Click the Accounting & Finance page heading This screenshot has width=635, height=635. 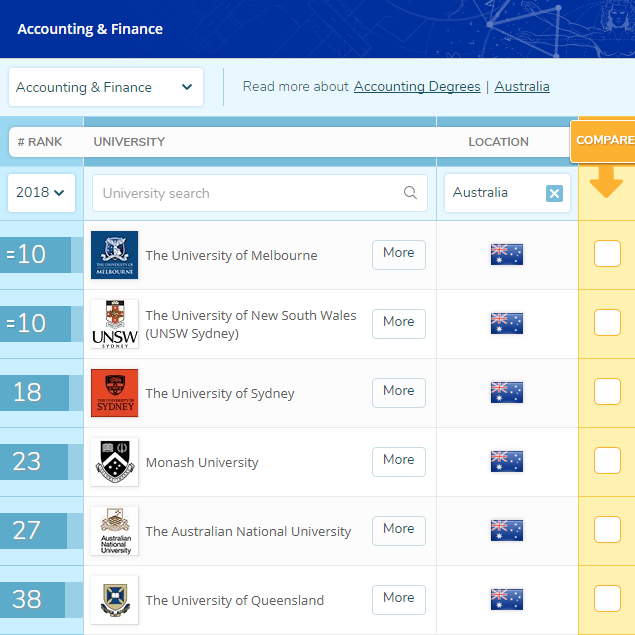tap(90, 29)
